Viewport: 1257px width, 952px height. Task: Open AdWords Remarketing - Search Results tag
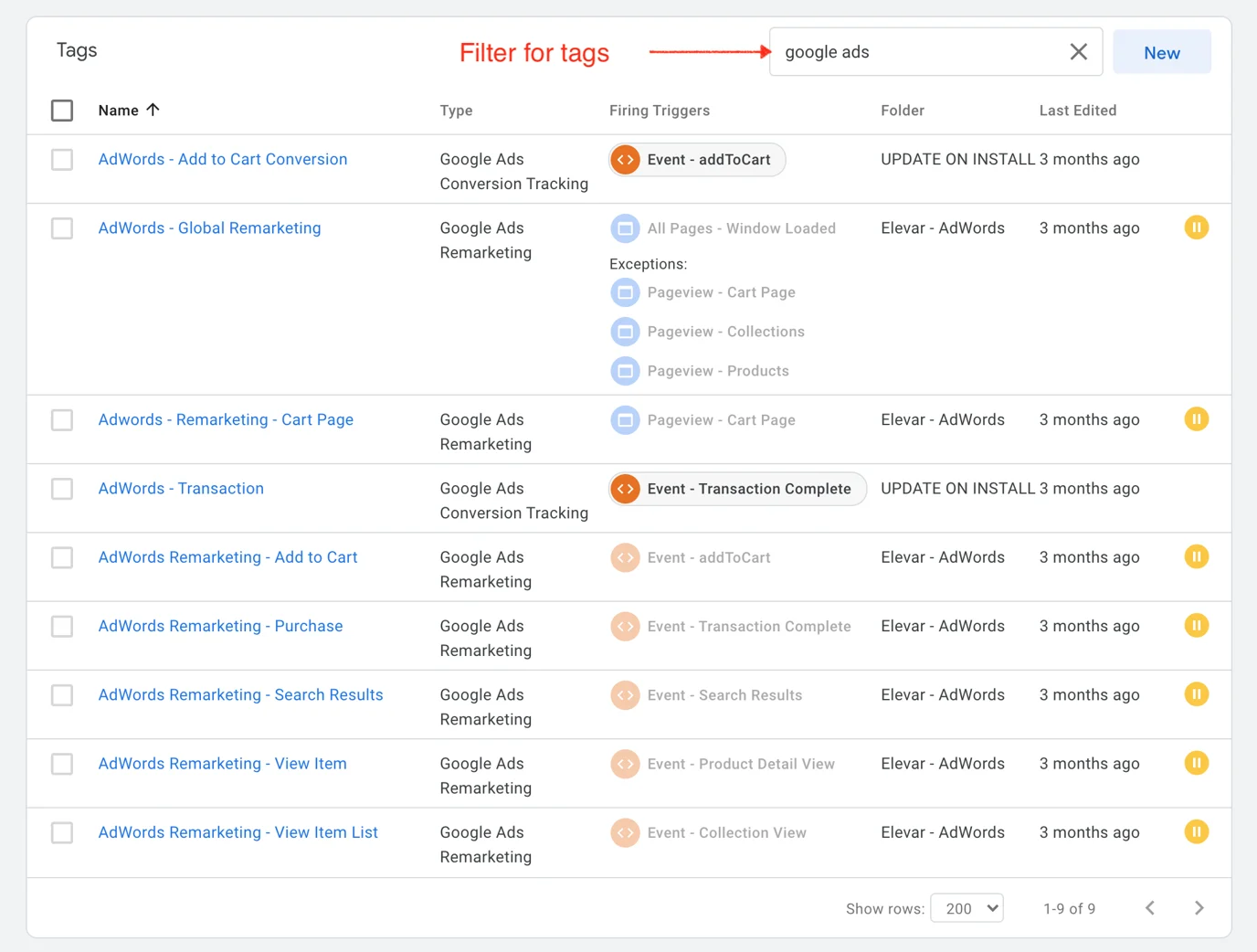(240, 694)
